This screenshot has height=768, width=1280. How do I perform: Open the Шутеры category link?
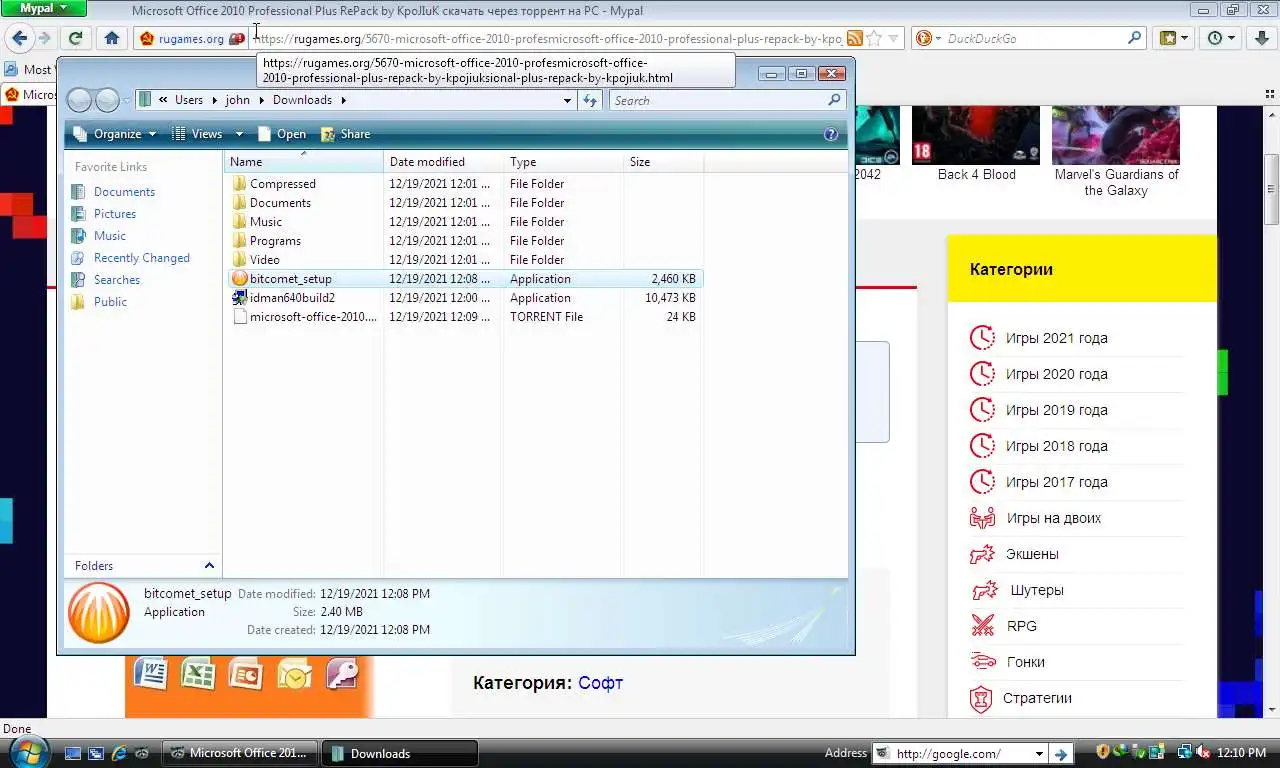point(1037,590)
